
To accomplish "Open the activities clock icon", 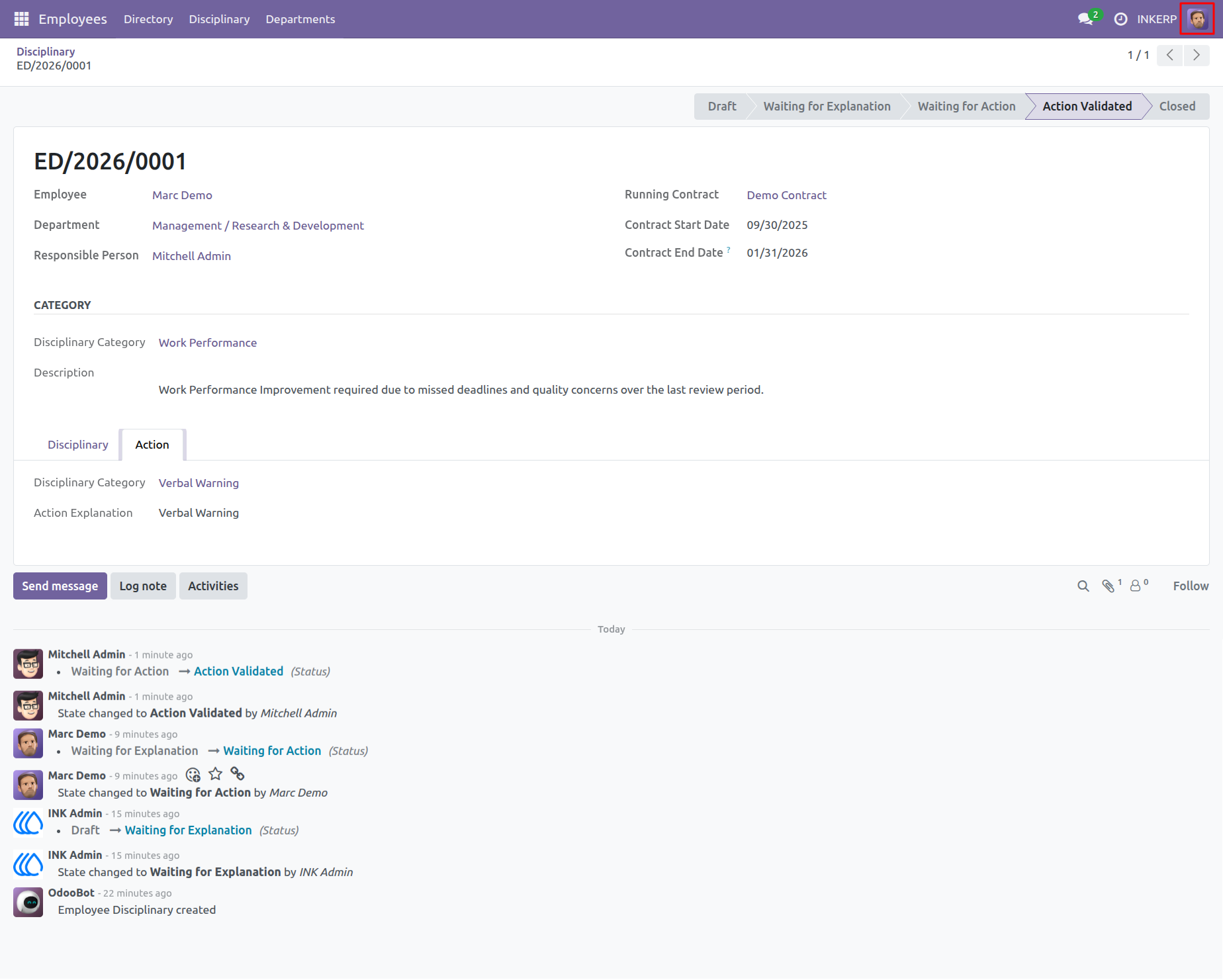I will pos(1120,19).
